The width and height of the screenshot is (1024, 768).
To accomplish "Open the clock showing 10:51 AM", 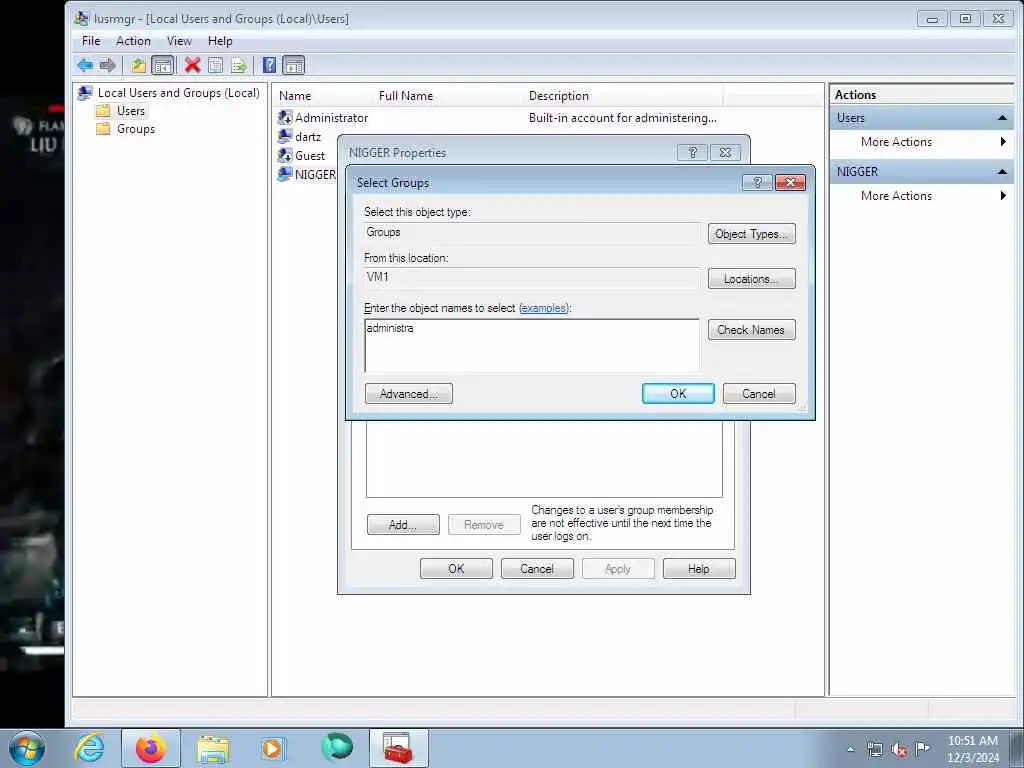I will (972, 741).
